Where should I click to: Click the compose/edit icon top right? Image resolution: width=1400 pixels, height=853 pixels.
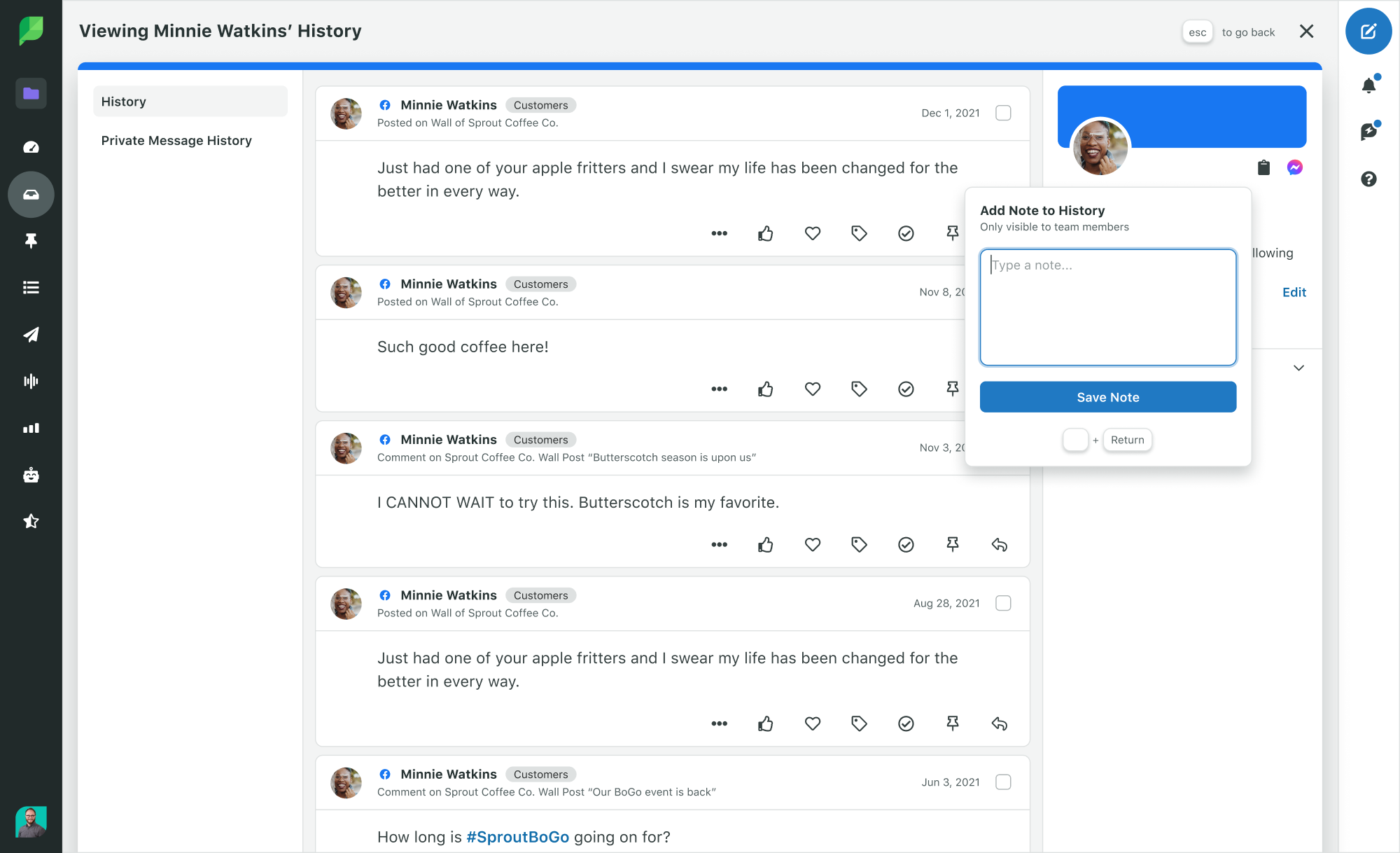click(1369, 31)
